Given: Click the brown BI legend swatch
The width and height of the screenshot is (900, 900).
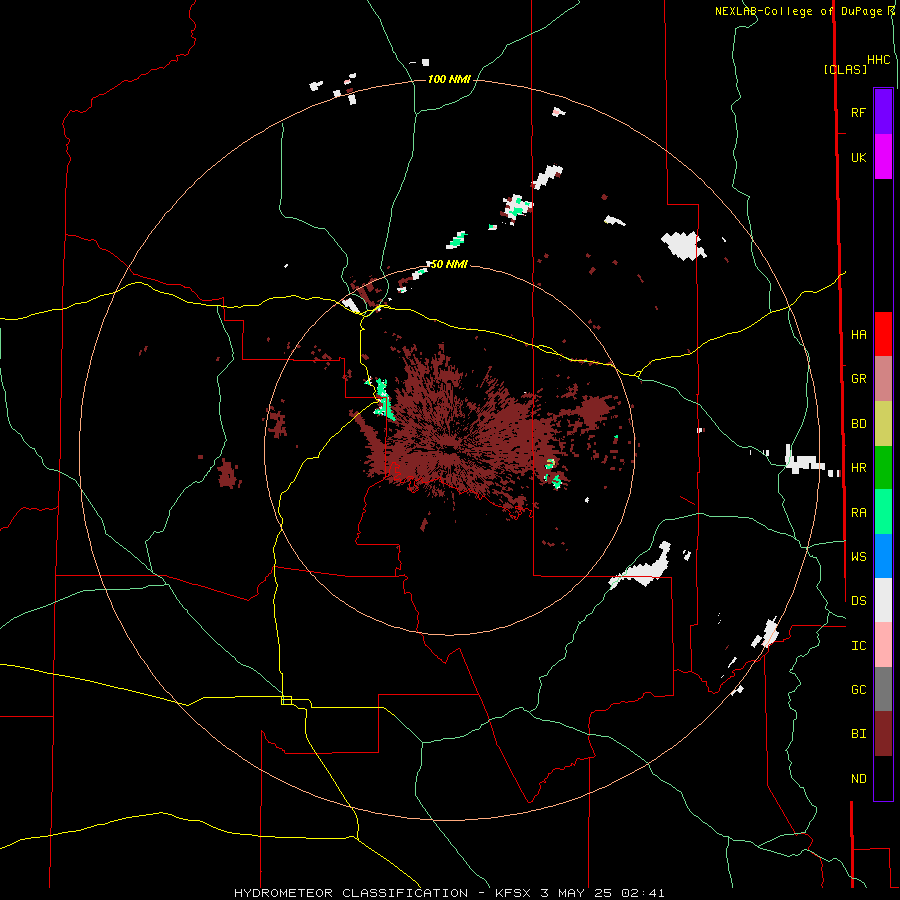Looking at the screenshot, I should [883, 734].
